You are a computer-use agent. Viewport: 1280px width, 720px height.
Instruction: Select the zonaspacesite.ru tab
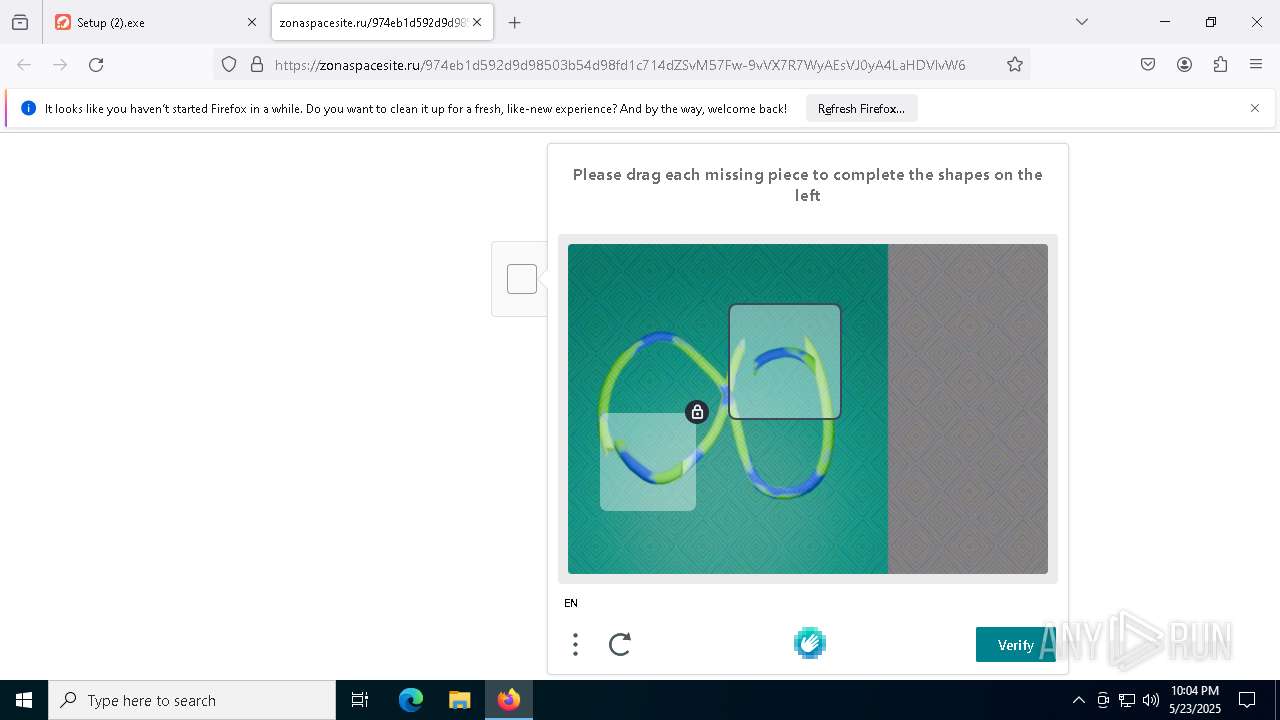point(382,22)
